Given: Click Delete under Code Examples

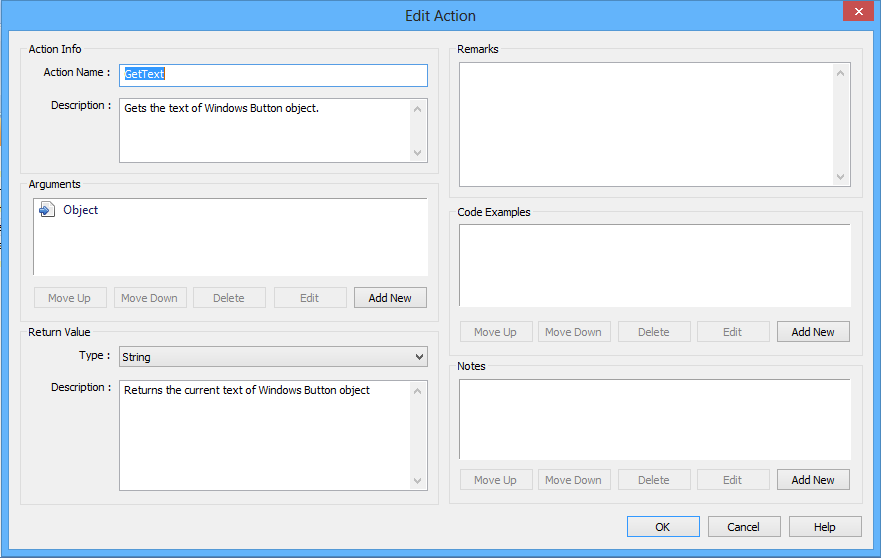Looking at the screenshot, I should 654,332.
